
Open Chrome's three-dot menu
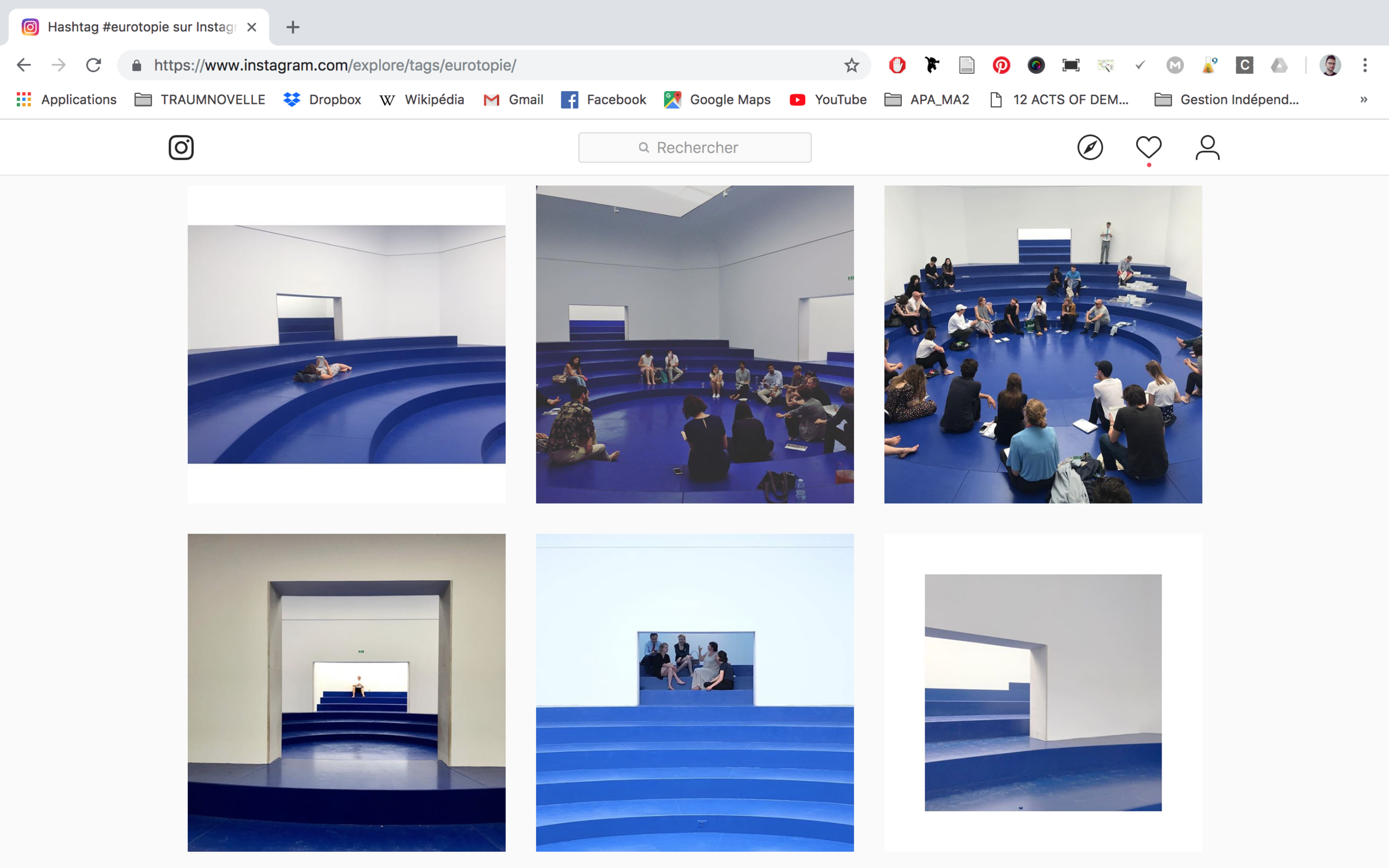coord(1365,66)
